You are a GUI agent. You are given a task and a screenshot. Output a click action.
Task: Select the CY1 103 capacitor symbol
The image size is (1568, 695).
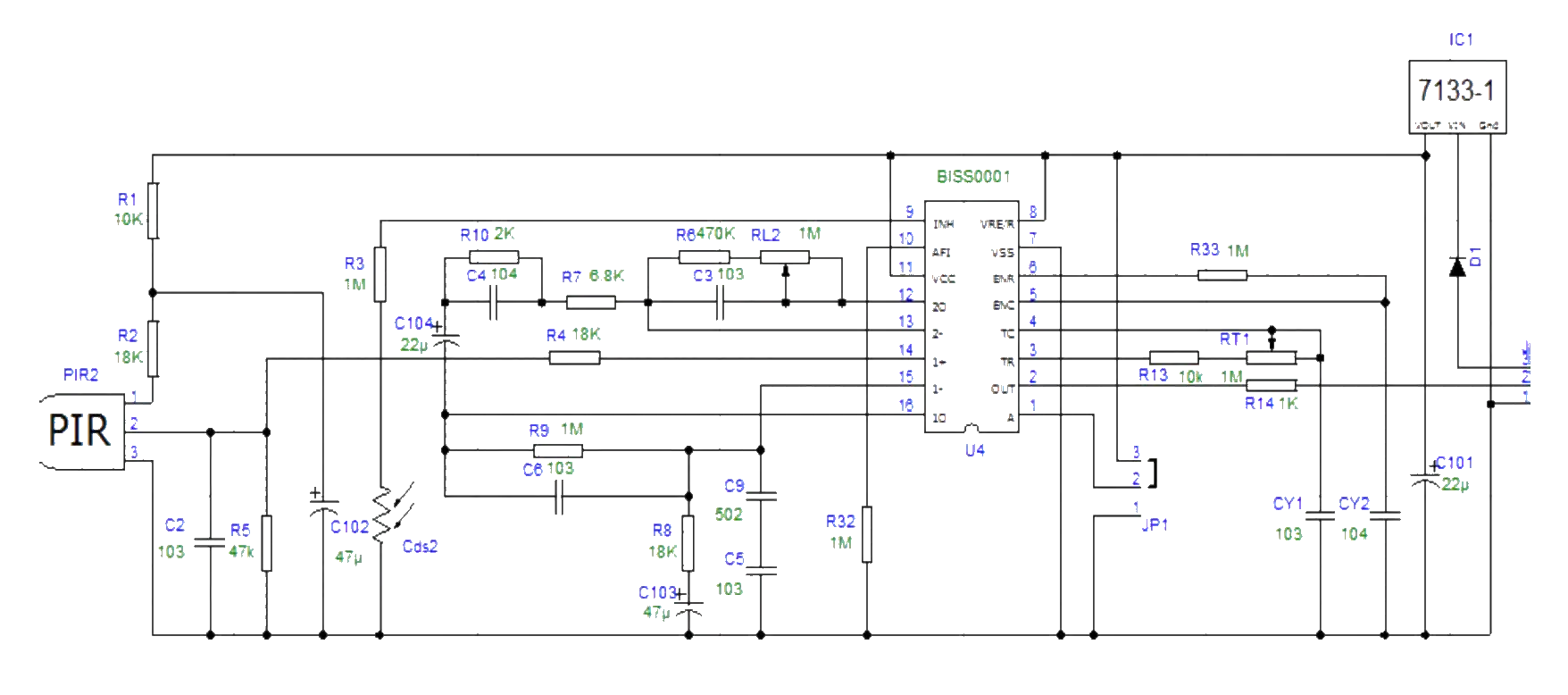click(x=1320, y=516)
